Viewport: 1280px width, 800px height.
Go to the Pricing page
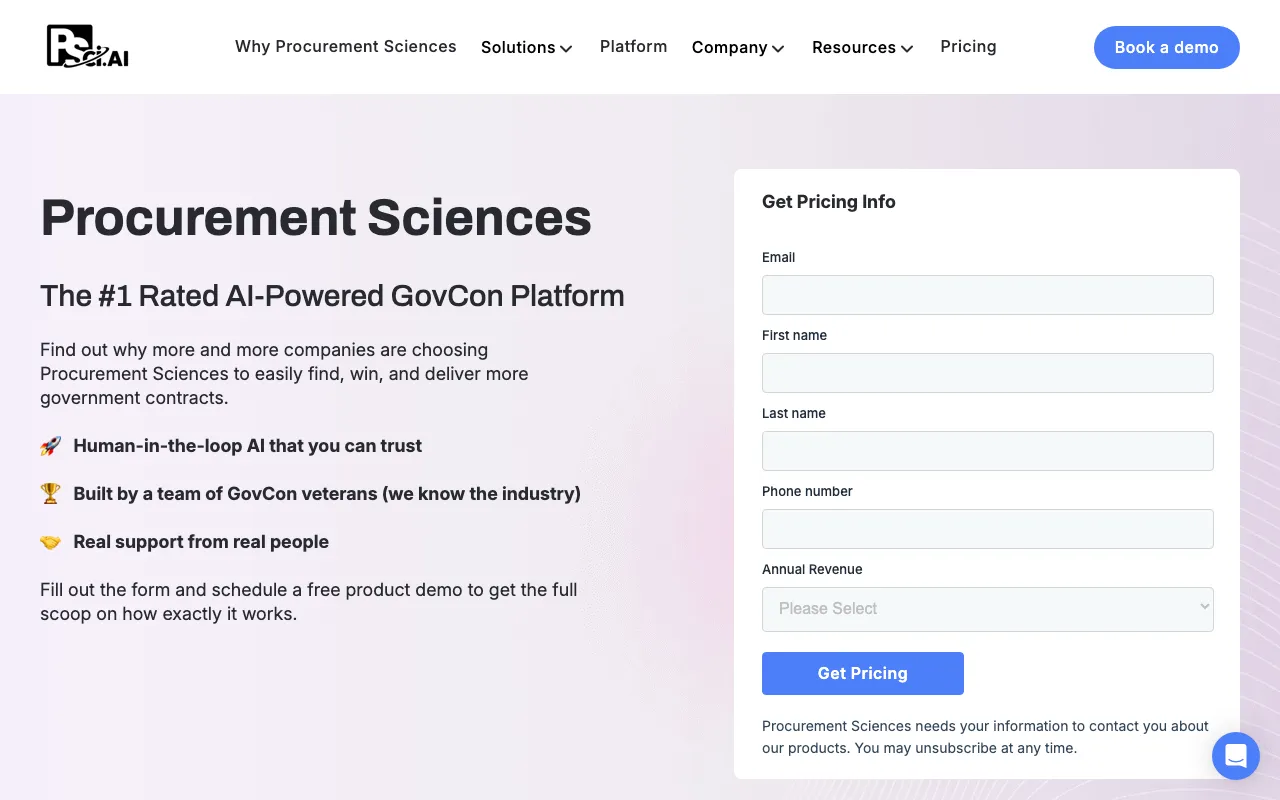click(969, 47)
